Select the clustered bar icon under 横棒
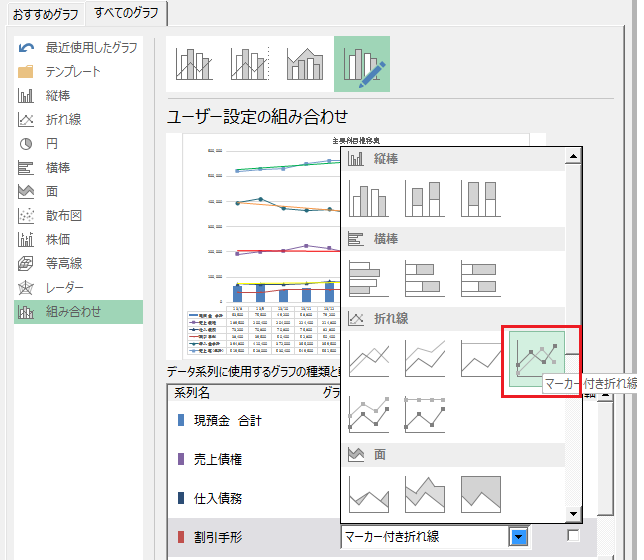 pyautogui.click(x=369, y=279)
